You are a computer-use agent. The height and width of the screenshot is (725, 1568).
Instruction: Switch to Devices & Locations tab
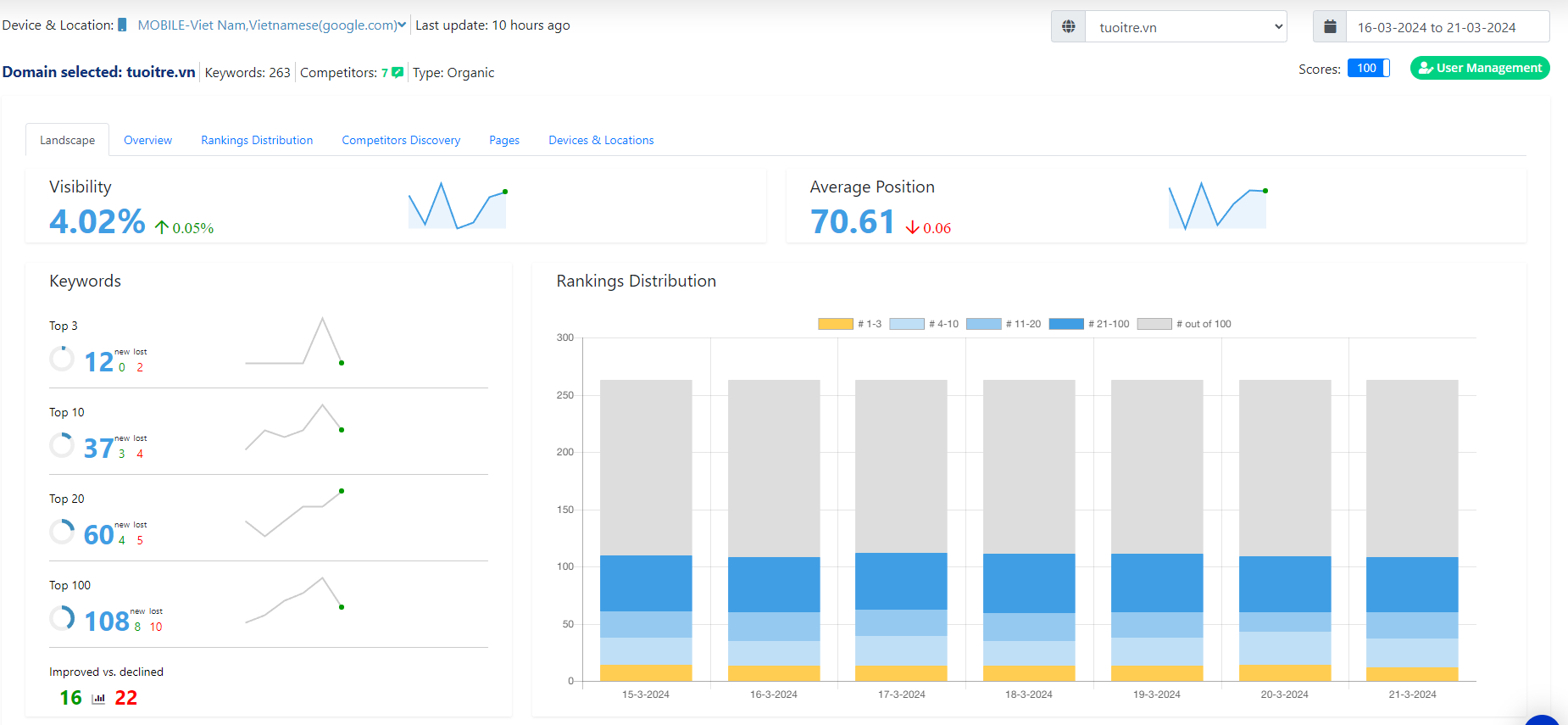(601, 140)
